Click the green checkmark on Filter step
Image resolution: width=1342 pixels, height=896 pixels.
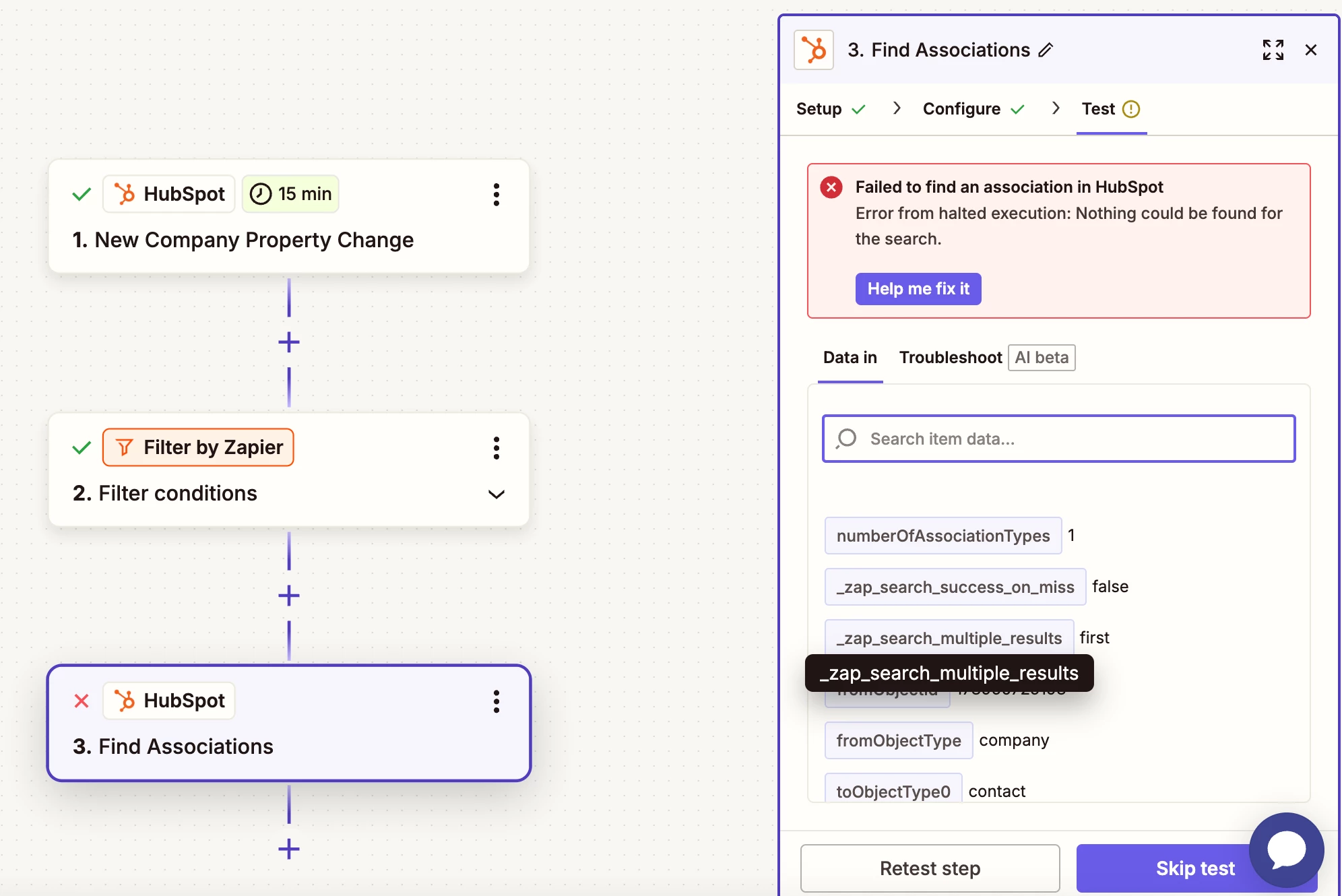click(x=82, y=448)
